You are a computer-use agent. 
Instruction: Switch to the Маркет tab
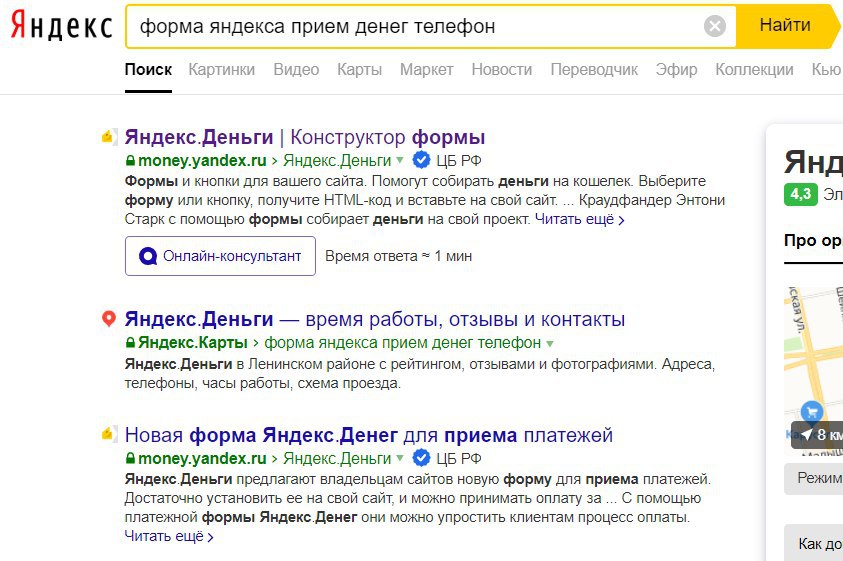tap(426, 69)
